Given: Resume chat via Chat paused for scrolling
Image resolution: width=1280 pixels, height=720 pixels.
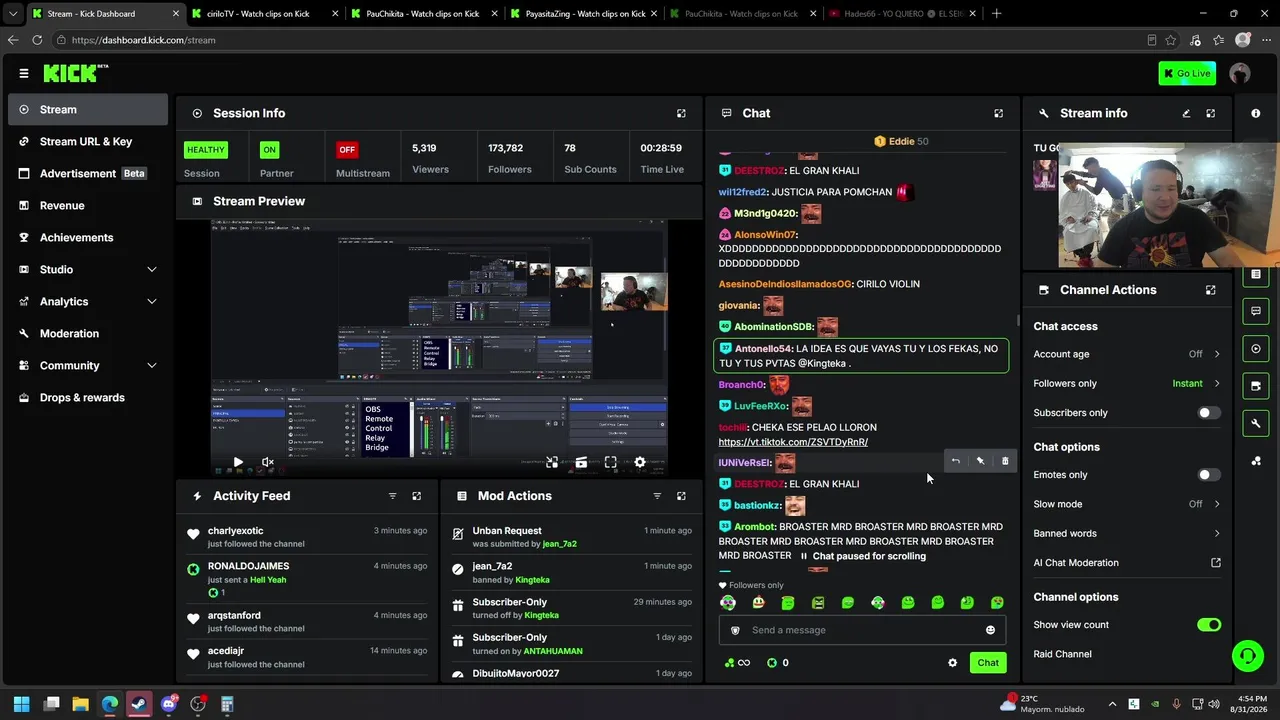Looking at the screenshot, I should click(x=862, y=556).
